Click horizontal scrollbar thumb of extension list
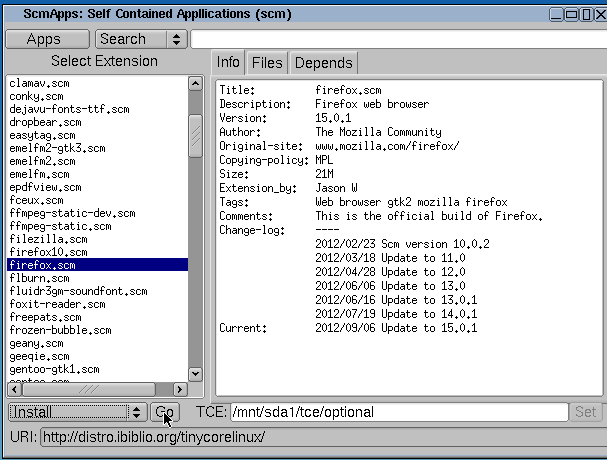607x460 pixels. (89, 389)
